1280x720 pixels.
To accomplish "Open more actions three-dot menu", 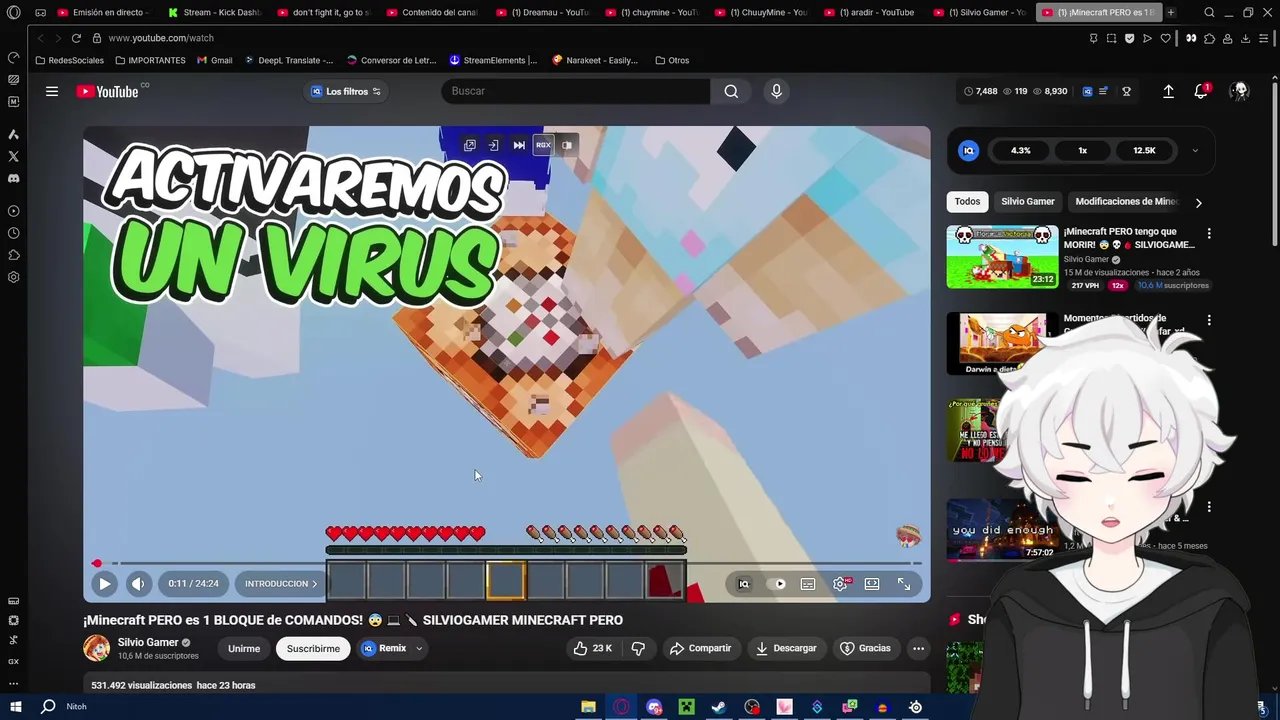I will coord(918,648).
